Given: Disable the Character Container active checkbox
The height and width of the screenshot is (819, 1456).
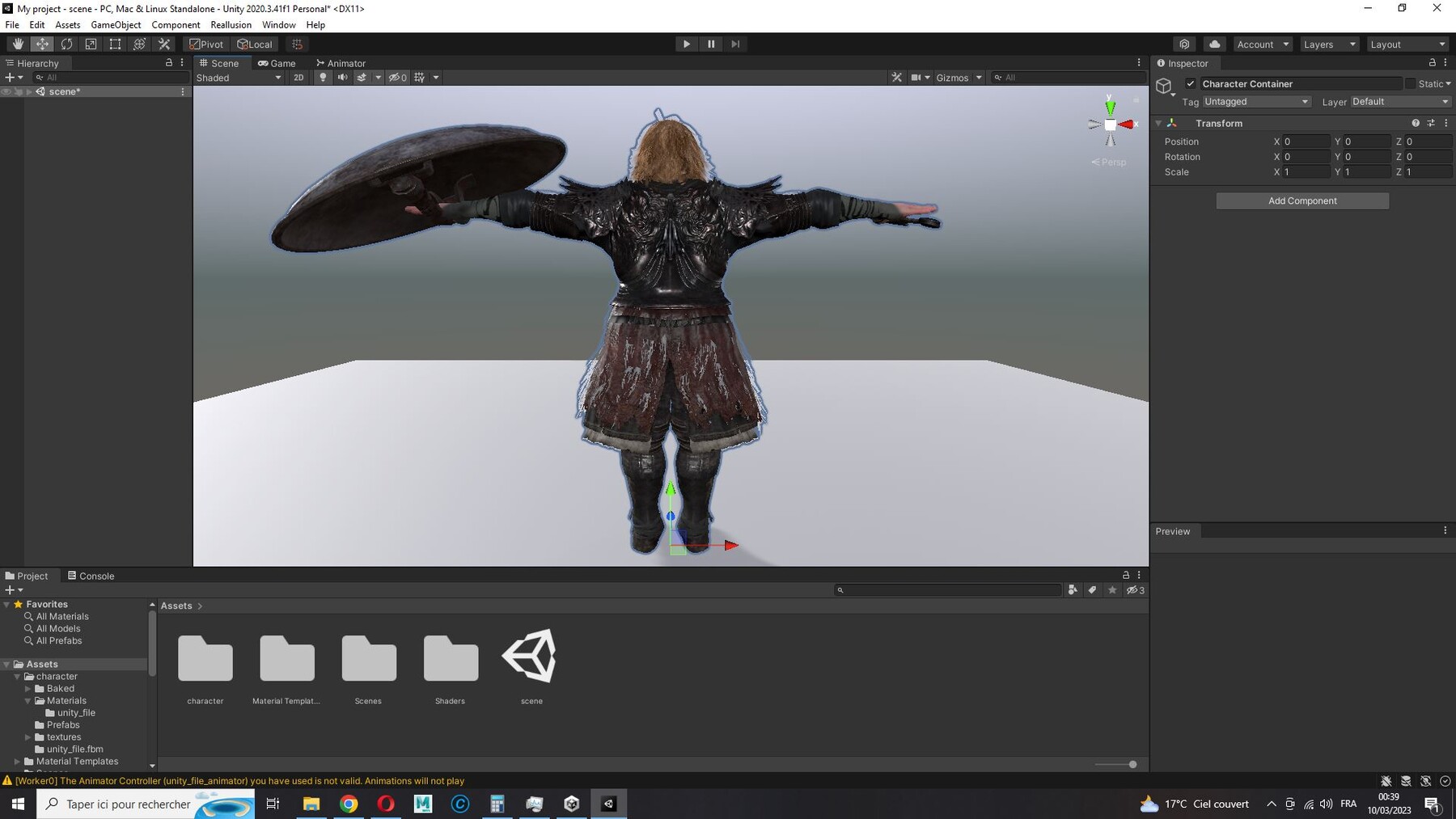Looking at the screenshot, I should [1191, 83].
